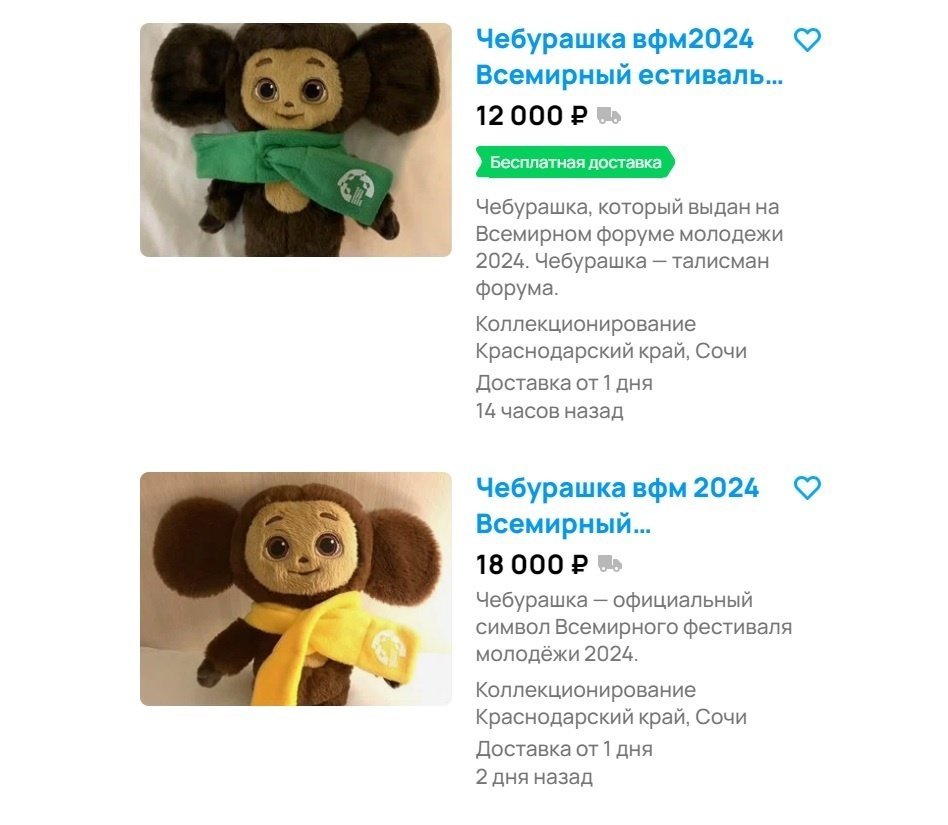The width and height of the screenshot is (948, 825).
Task: Click the 14 часов назад timestamp
Action: pyautogui.click(x=549, y=410)
